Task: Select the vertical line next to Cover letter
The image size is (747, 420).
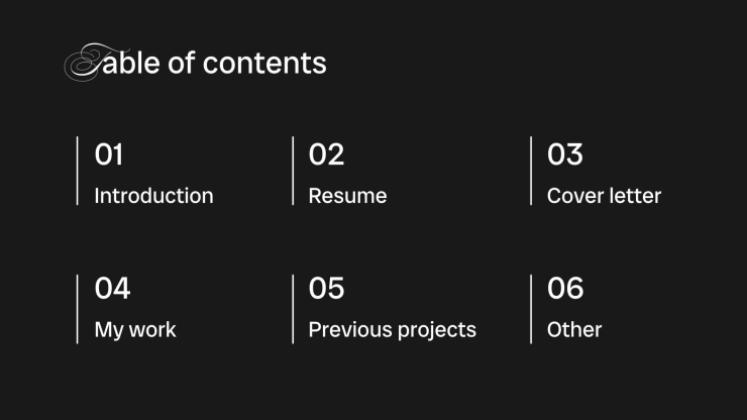Action: pos(531,171)
